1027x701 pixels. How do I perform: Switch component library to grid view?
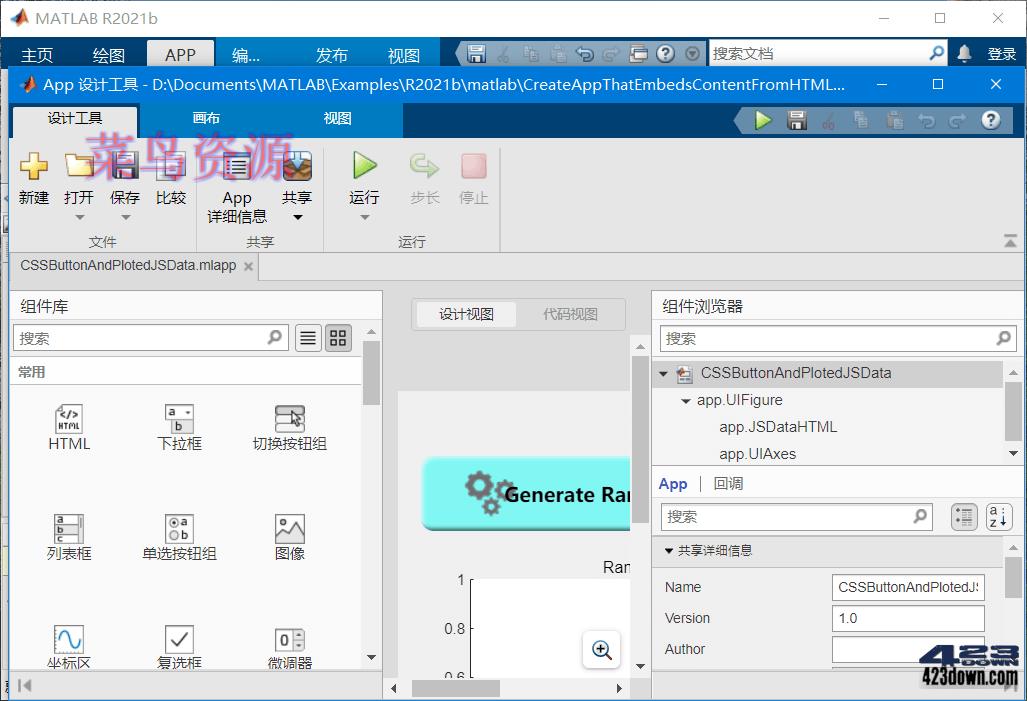tap(337, 338)
